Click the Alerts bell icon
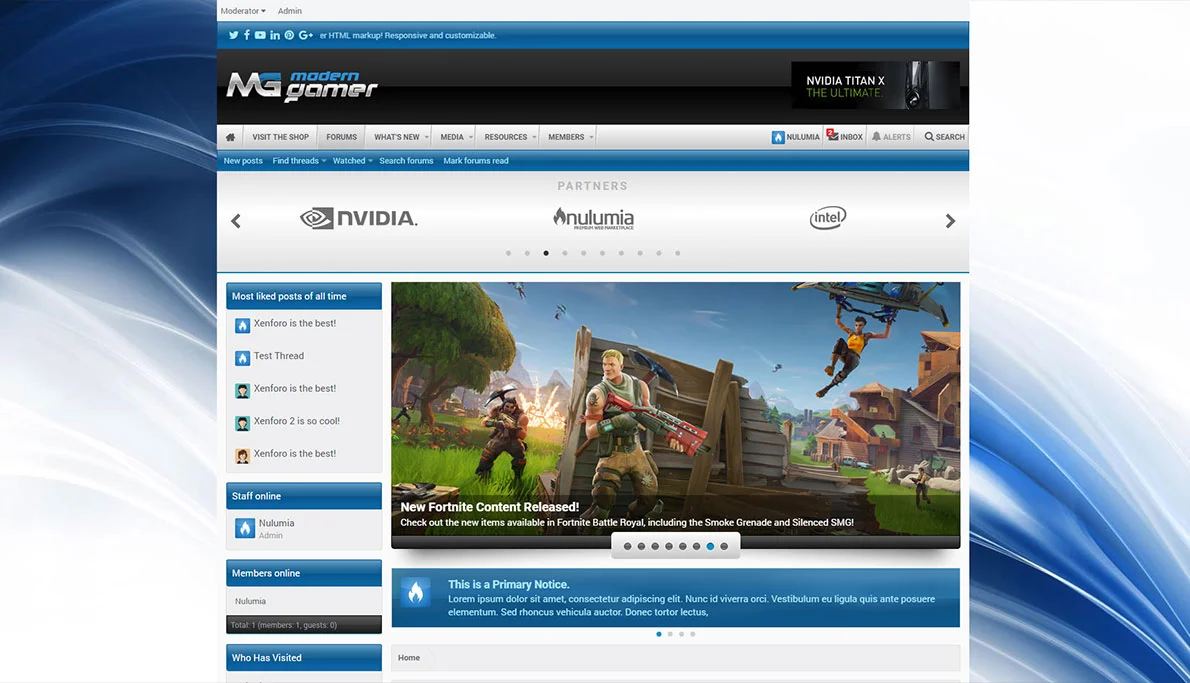1190x683 pixels. (876, 137)
